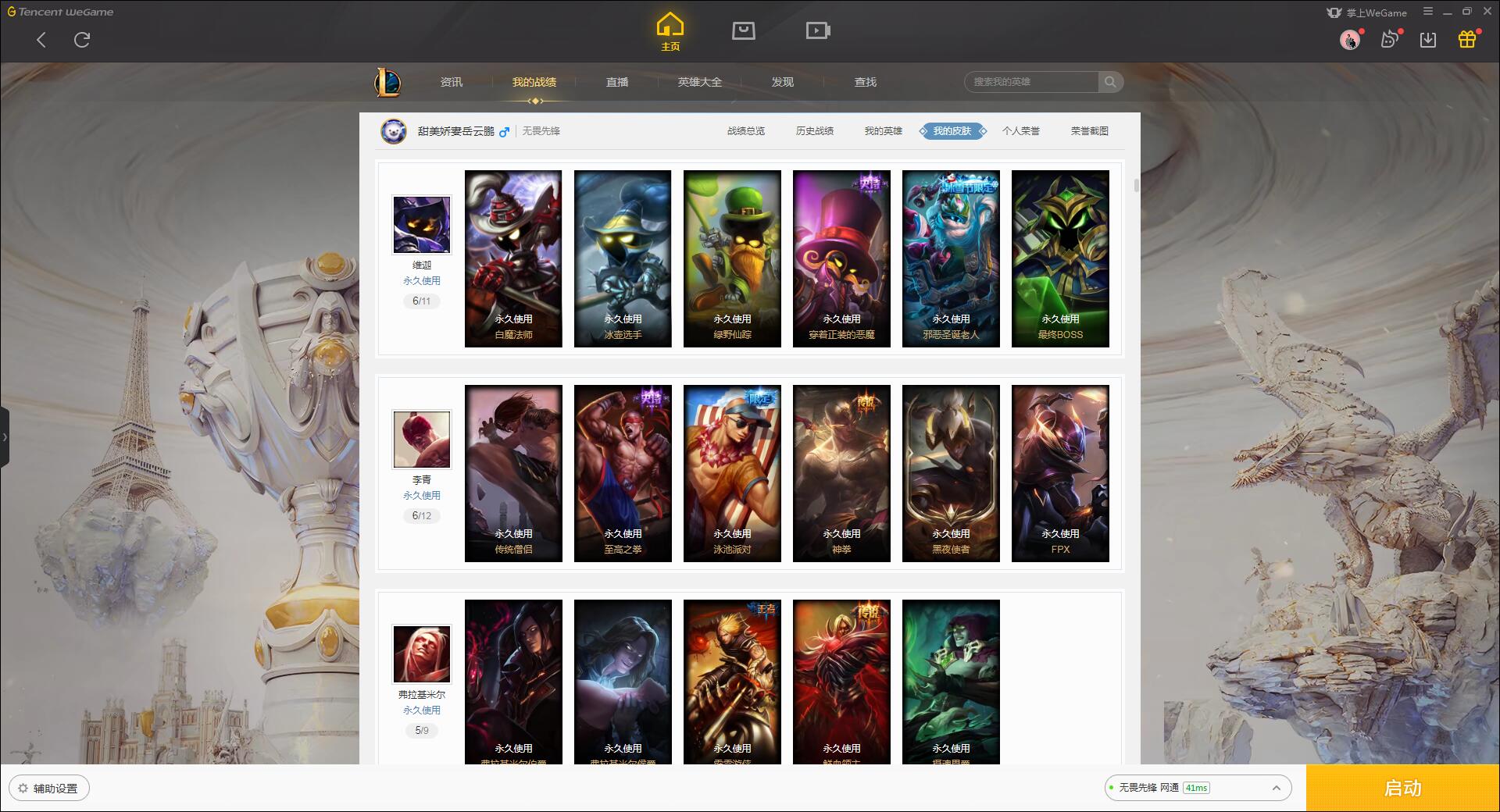
Task: Open the FPX skin card
Action: (1060, 473)
